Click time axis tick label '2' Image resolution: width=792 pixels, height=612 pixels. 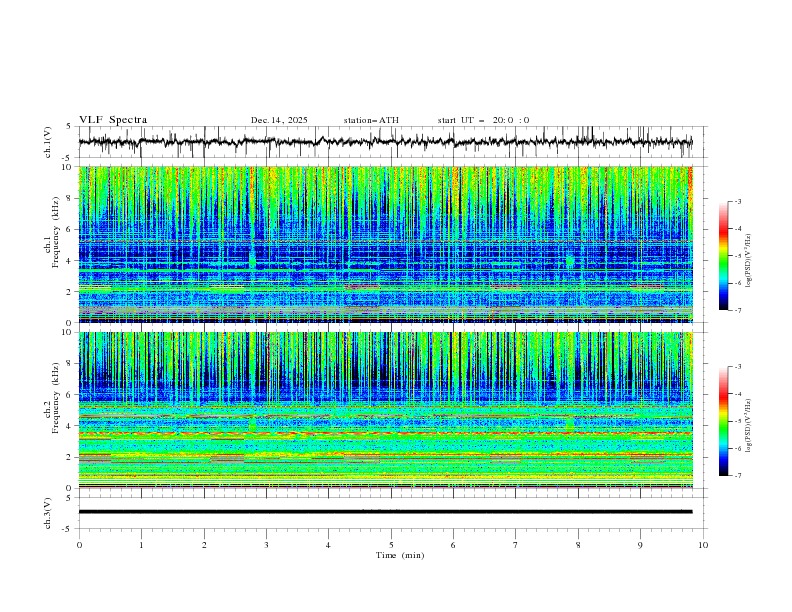(204, 545)
